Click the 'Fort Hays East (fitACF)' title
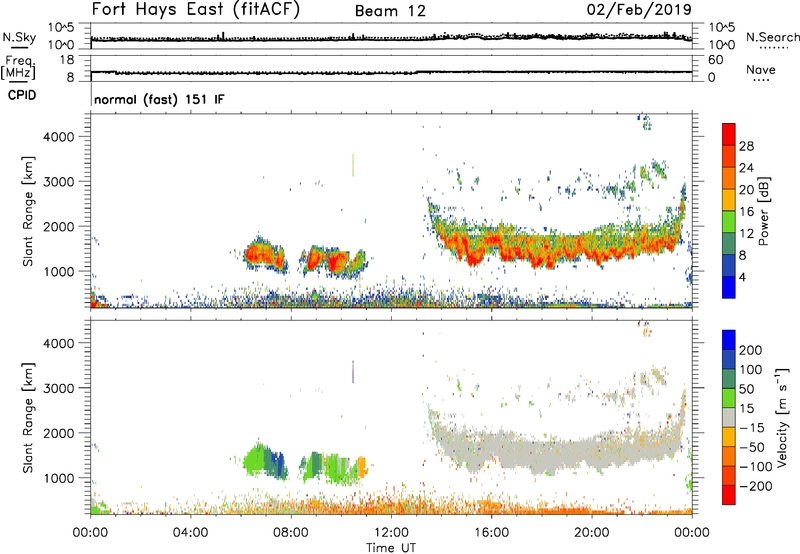 pos(196,9)
